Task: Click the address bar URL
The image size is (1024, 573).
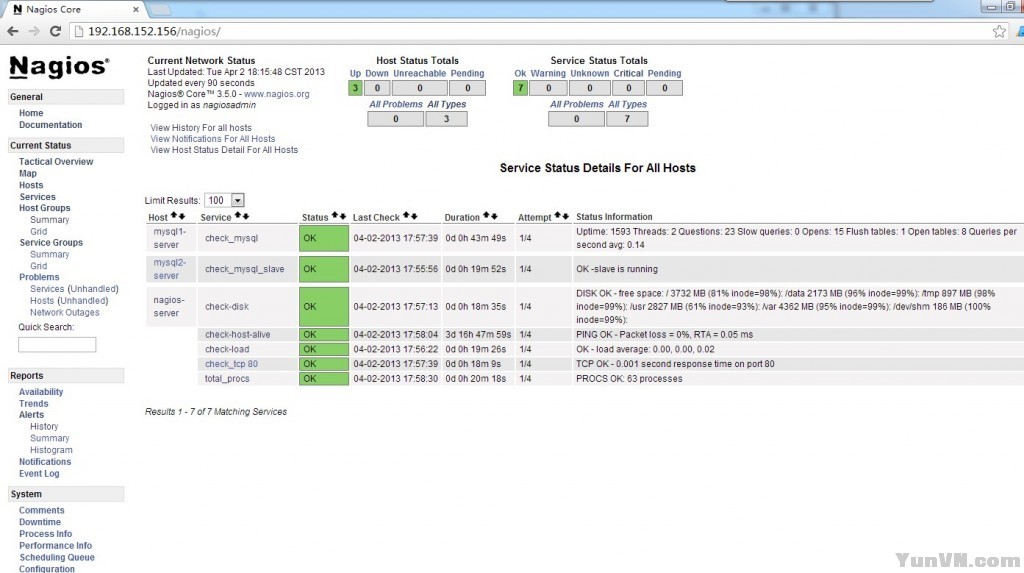Action: pos(154,31)
